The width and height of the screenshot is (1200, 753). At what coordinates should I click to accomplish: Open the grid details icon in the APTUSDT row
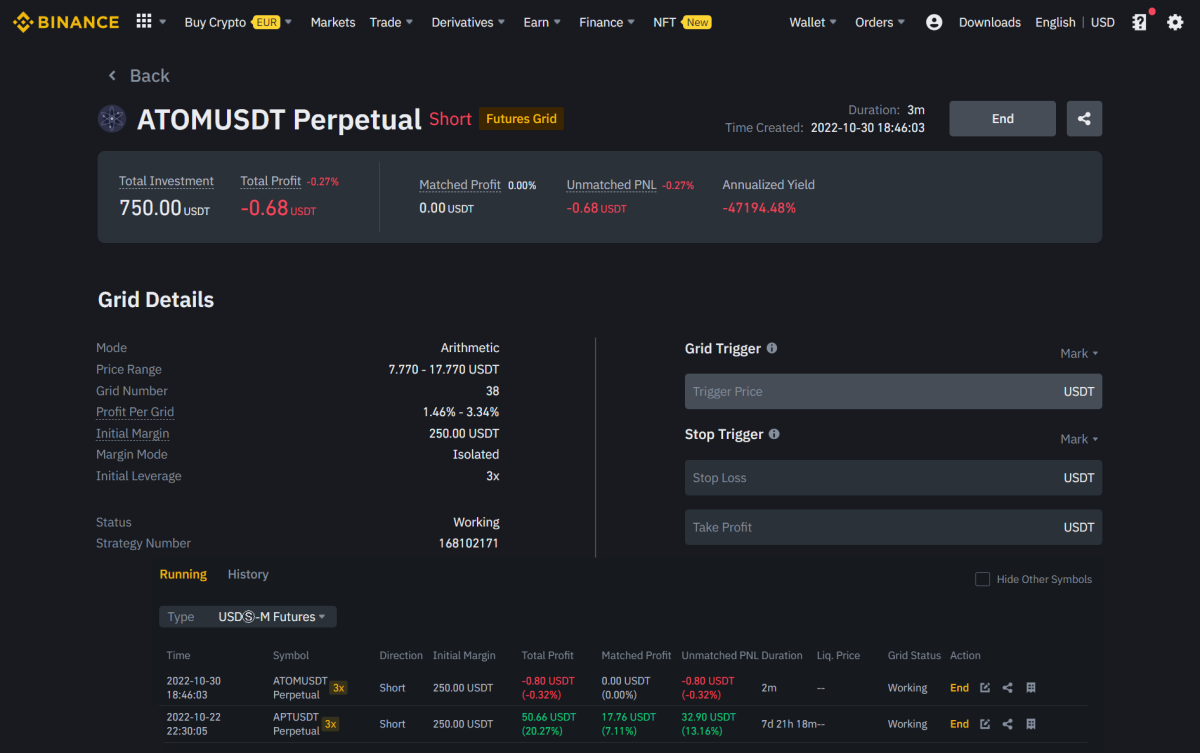(1031, 724)
